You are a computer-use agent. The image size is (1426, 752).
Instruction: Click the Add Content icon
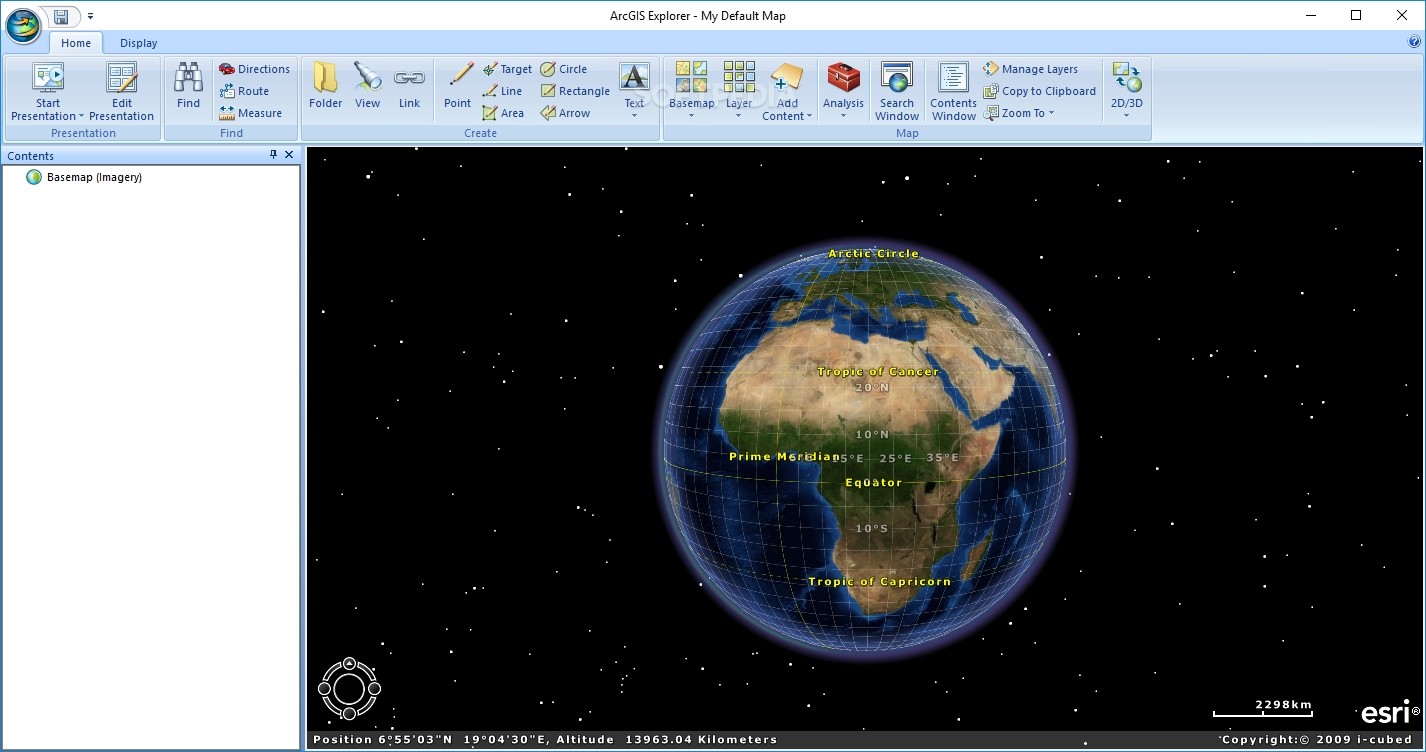pos(787,78)
